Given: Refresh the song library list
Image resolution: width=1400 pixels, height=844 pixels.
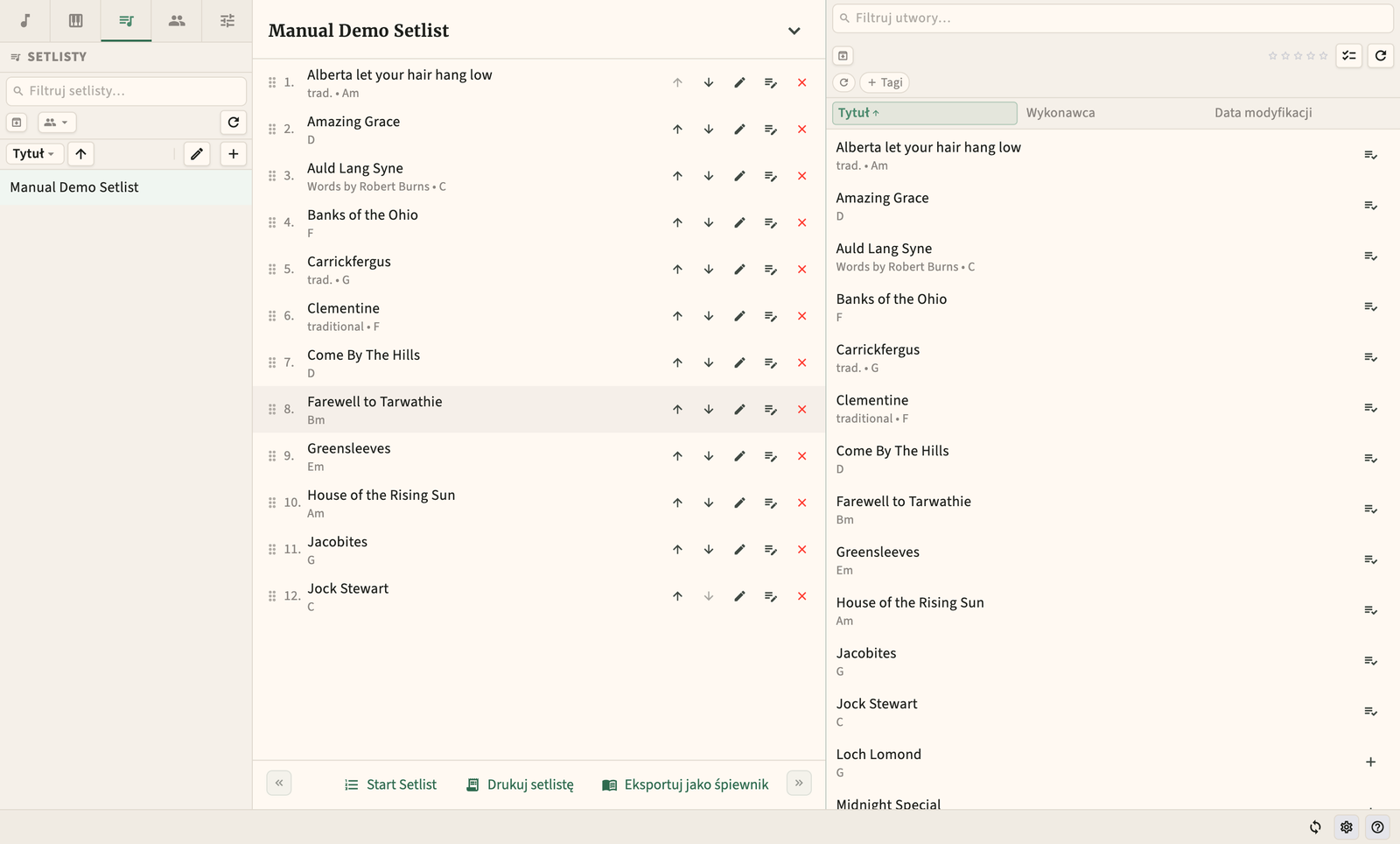Looking at the screenshot, I should point(1381,56).
